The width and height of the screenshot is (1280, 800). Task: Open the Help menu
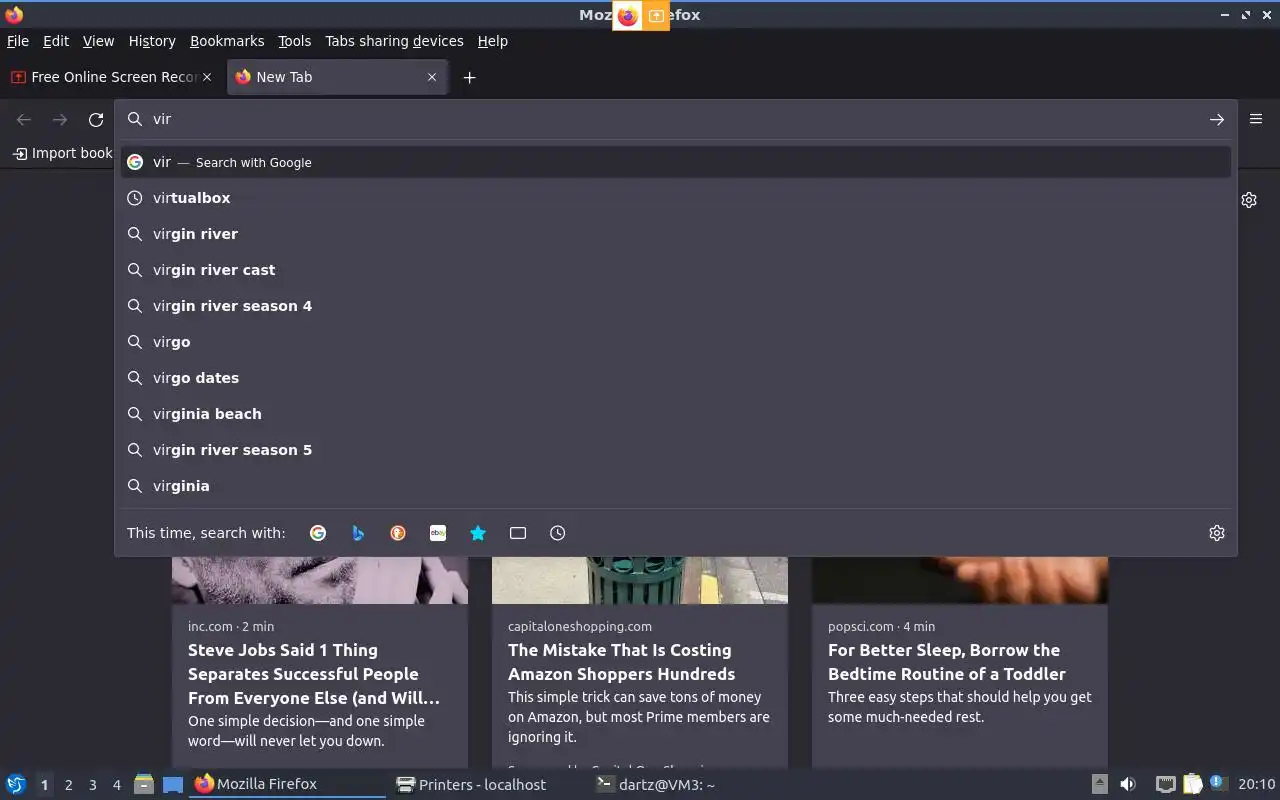[493, 41]
